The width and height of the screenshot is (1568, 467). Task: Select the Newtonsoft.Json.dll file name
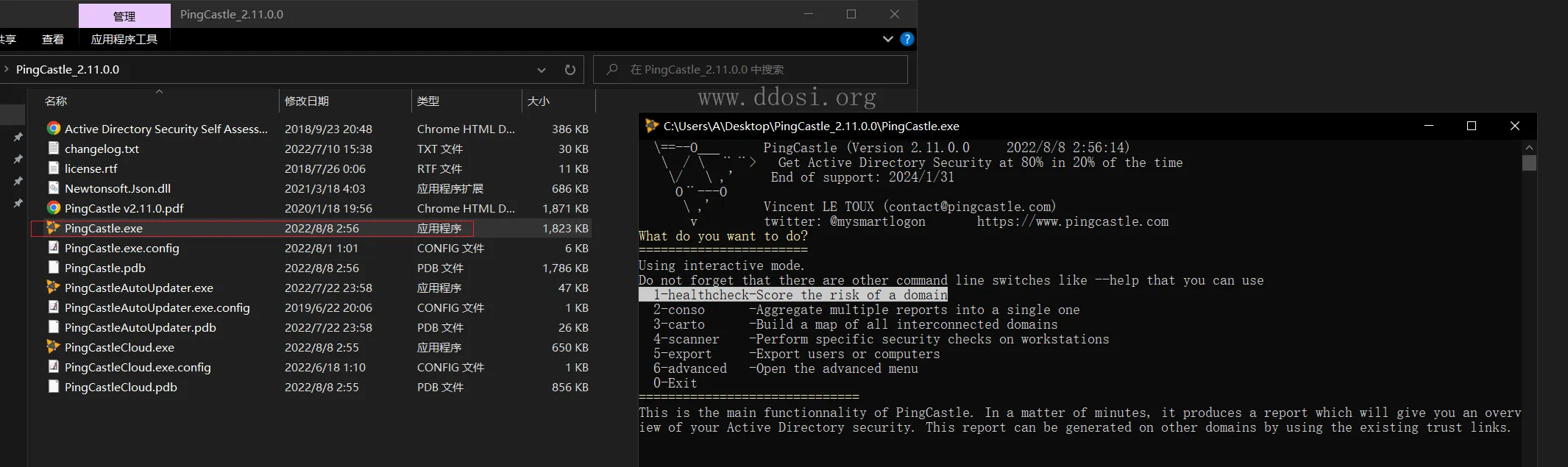(118, 188)
